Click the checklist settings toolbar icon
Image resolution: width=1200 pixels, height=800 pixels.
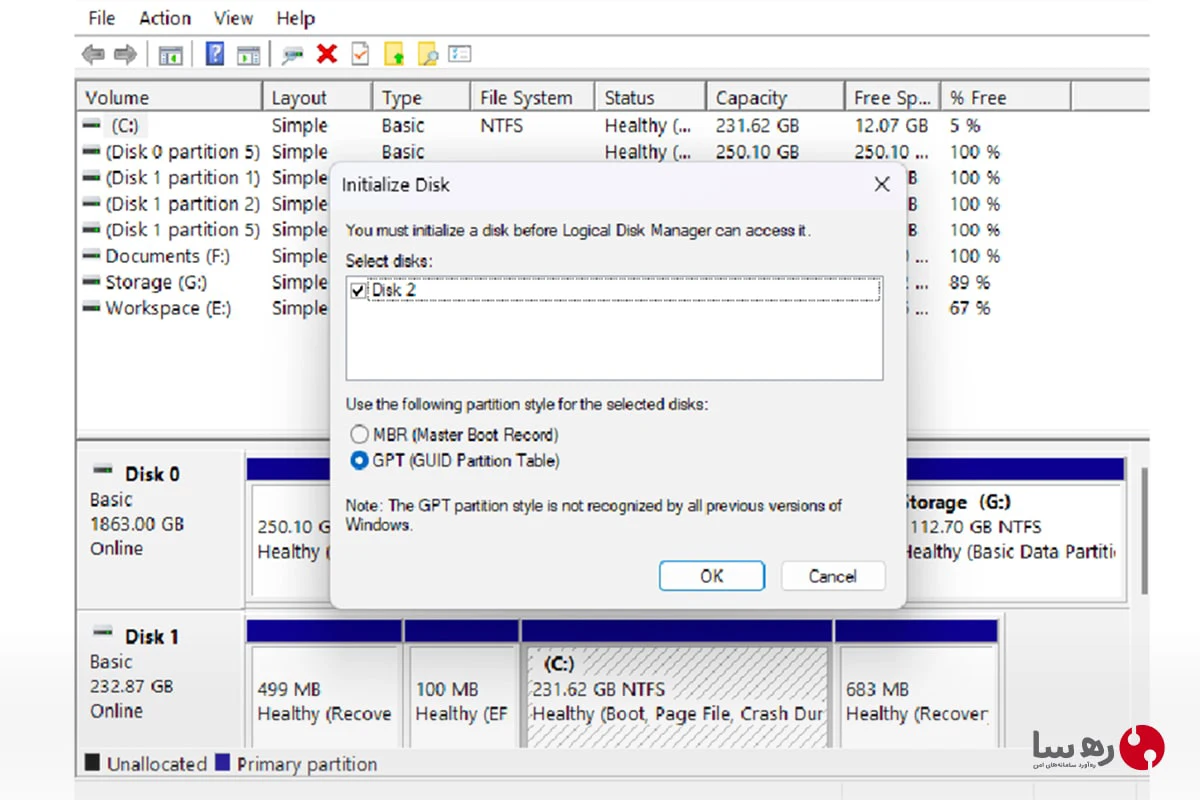[x=460, y=54]
